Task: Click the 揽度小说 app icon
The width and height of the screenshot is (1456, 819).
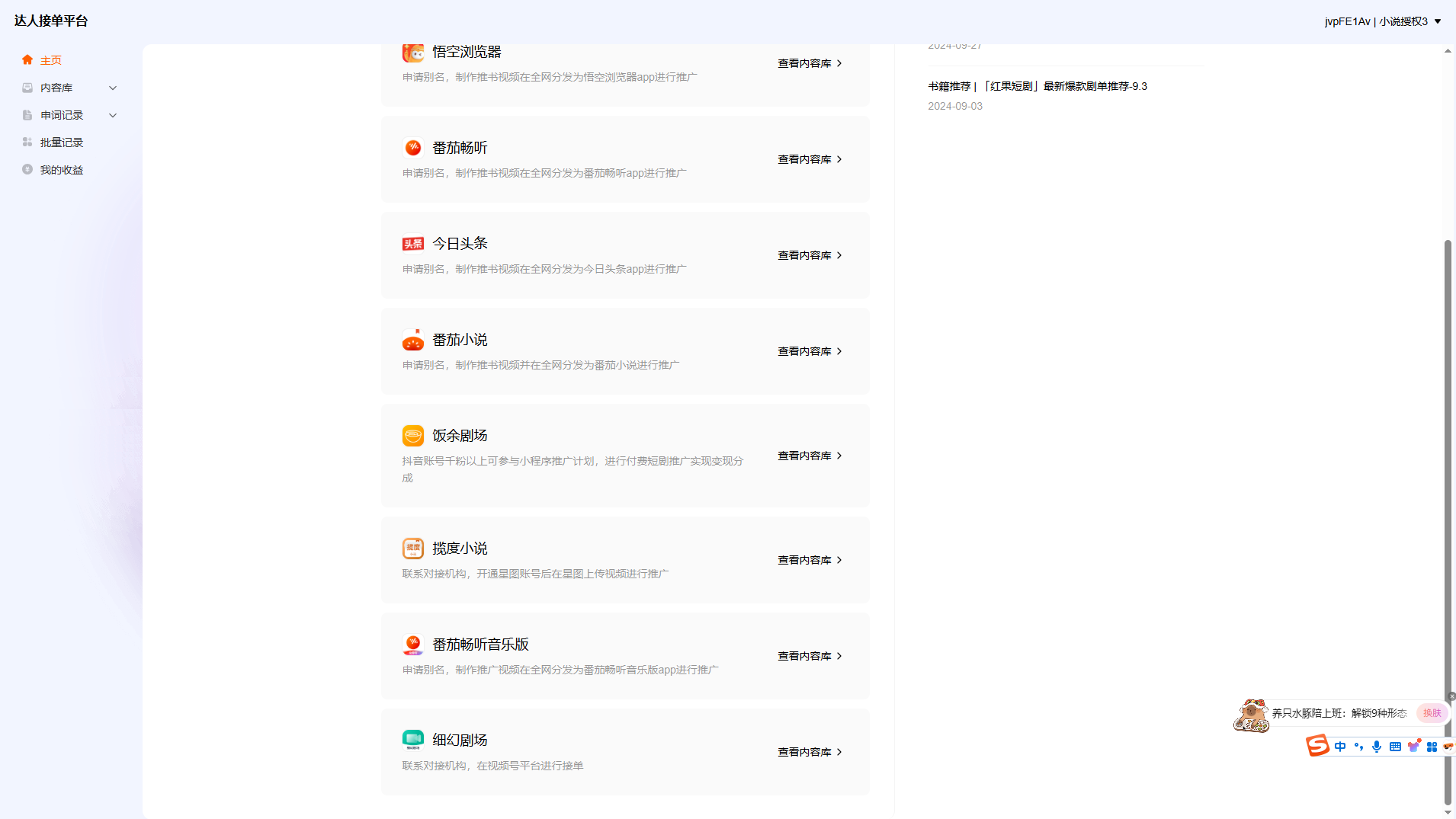Action: point(413,549)
